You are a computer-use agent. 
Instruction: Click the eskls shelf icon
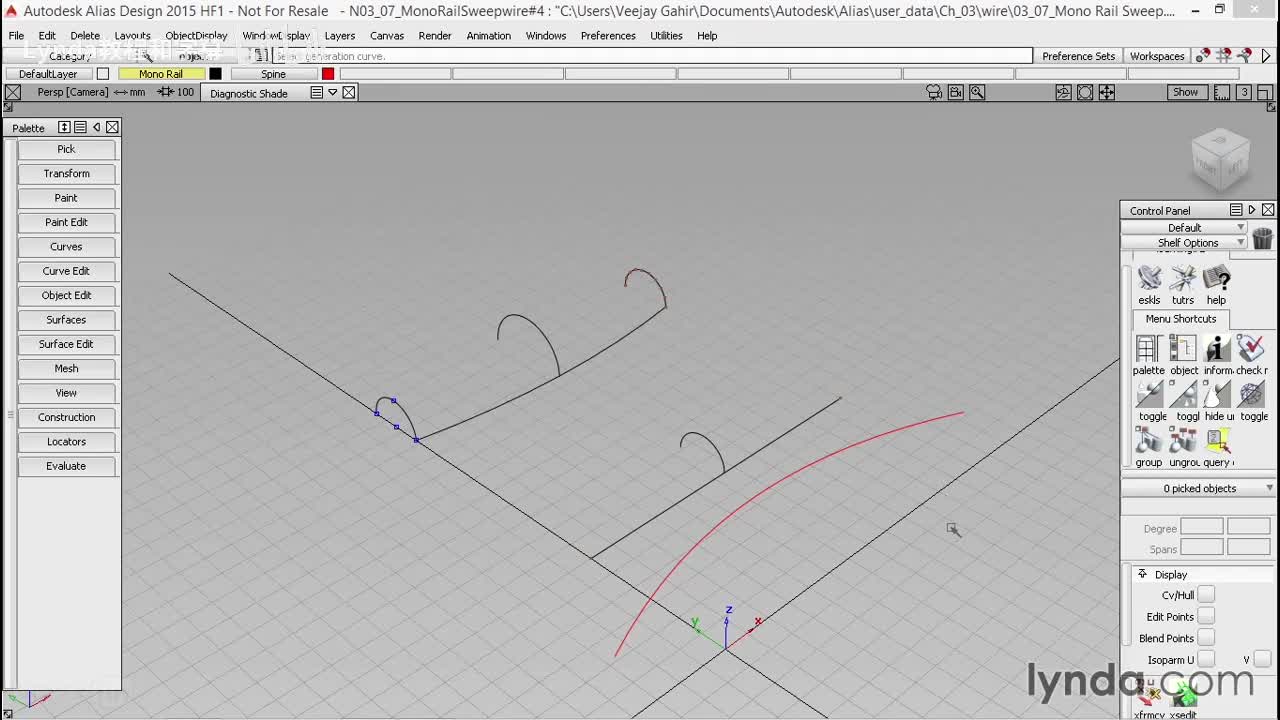click(1150, 277)
